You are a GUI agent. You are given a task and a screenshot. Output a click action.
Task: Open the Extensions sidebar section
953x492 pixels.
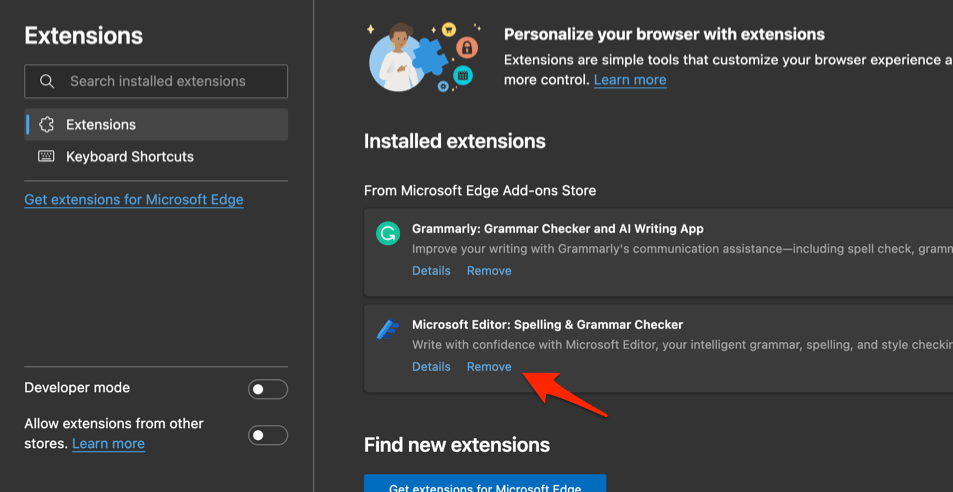[156, 125]
